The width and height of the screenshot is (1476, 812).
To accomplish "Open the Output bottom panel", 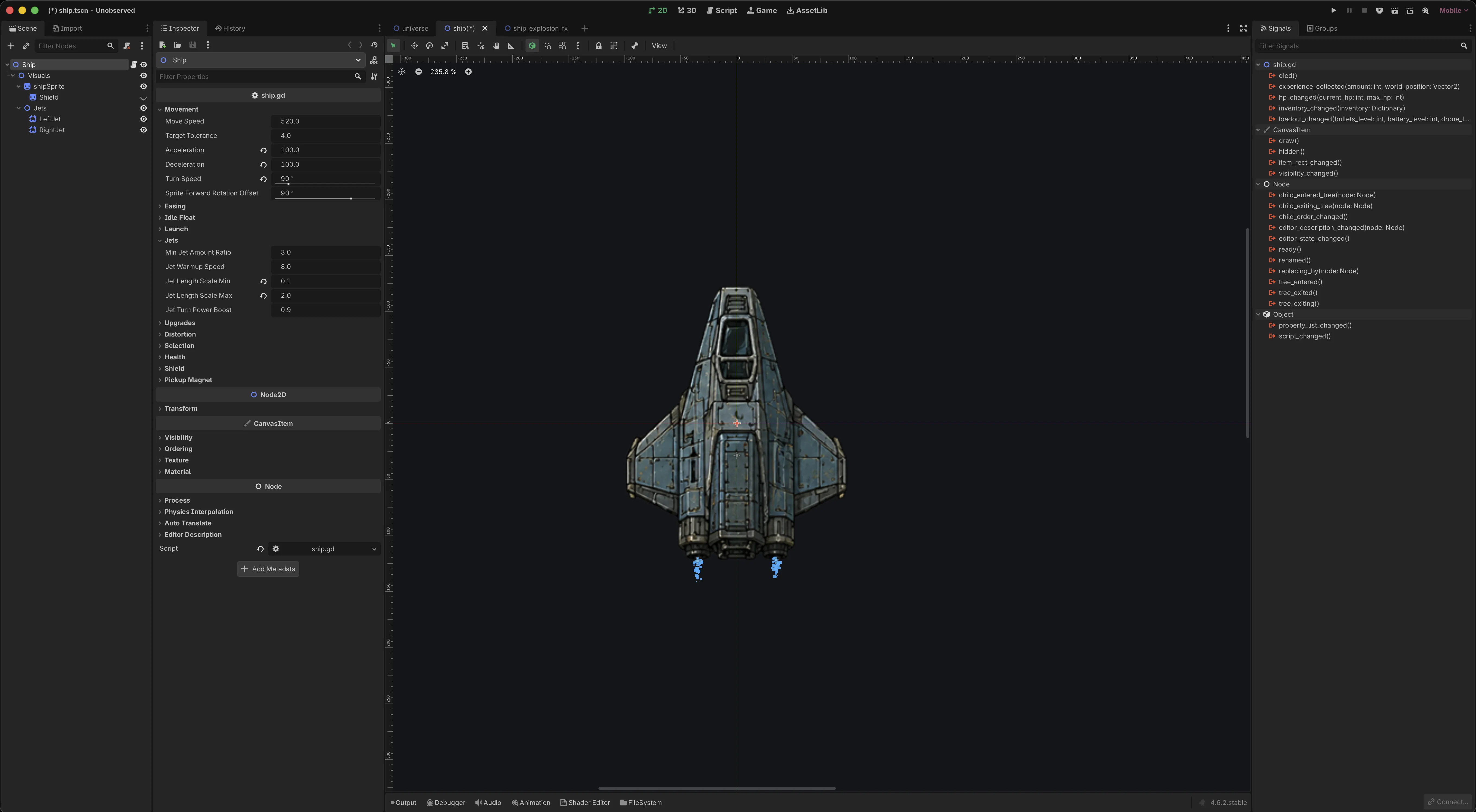I will pos(403,803).
